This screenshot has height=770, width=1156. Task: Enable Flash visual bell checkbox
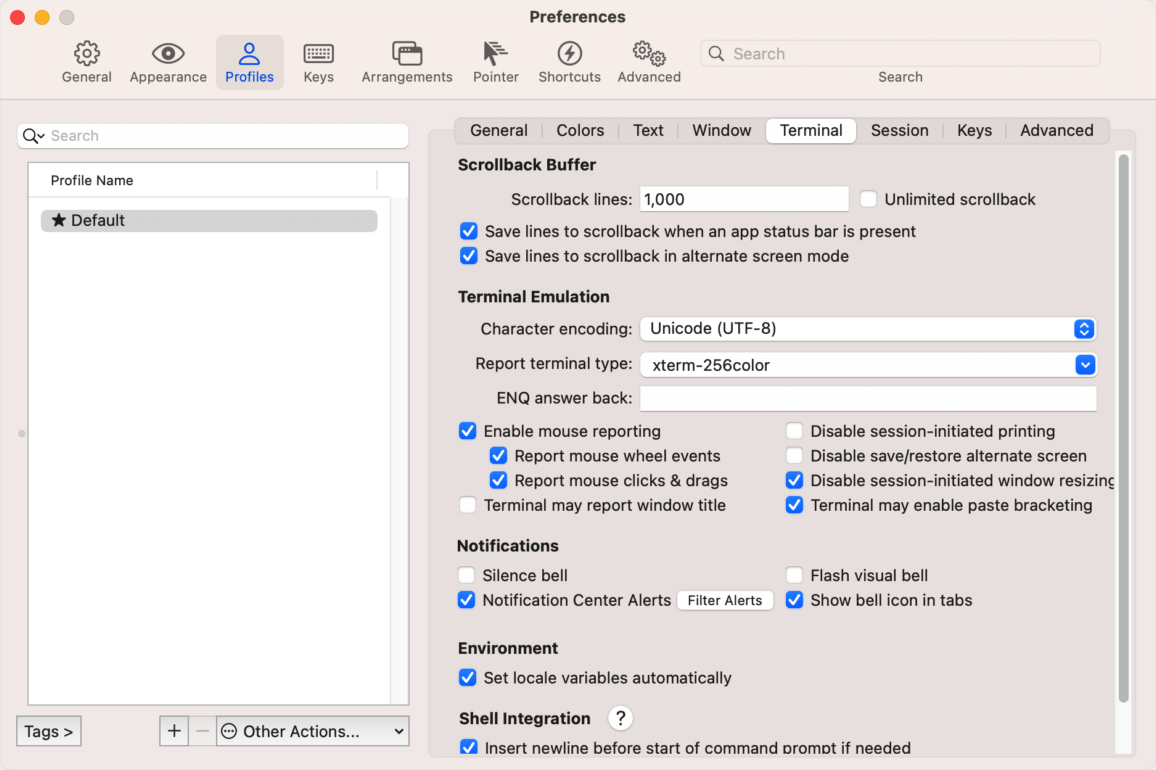(x=794, y=575)
